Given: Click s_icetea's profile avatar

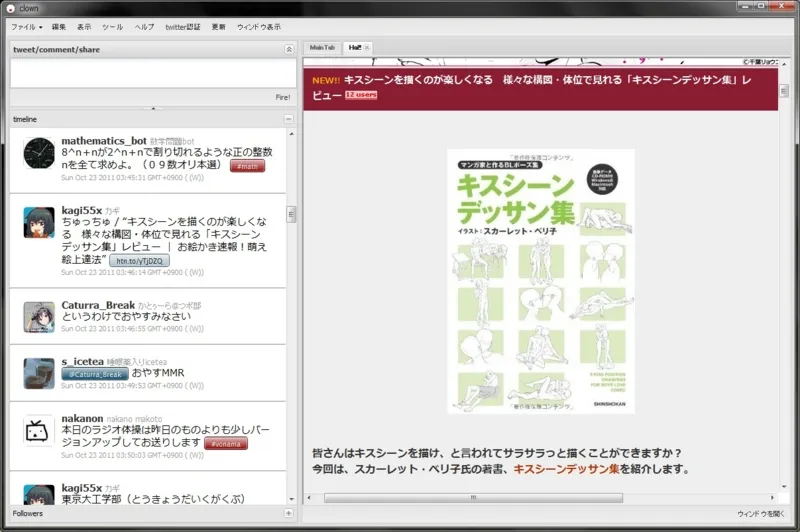Looking at the screenshot, I should pos(38,372).
